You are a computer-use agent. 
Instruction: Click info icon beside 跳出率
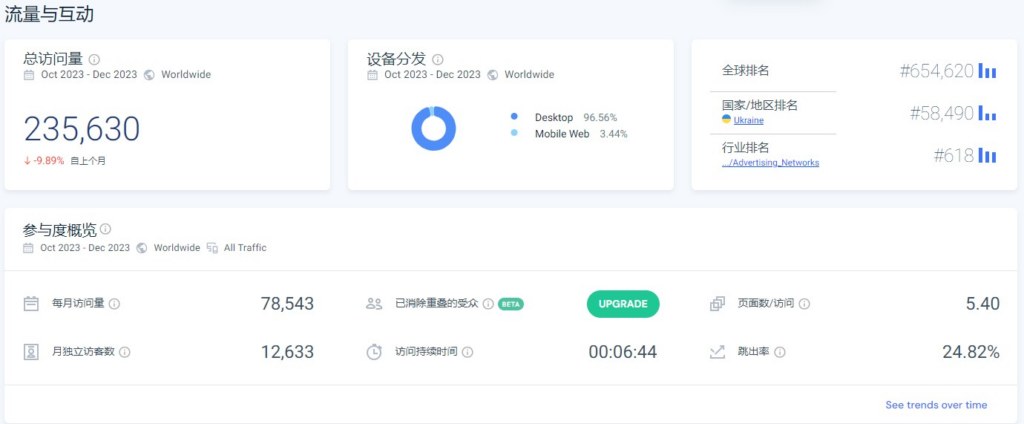click(780, 352)
